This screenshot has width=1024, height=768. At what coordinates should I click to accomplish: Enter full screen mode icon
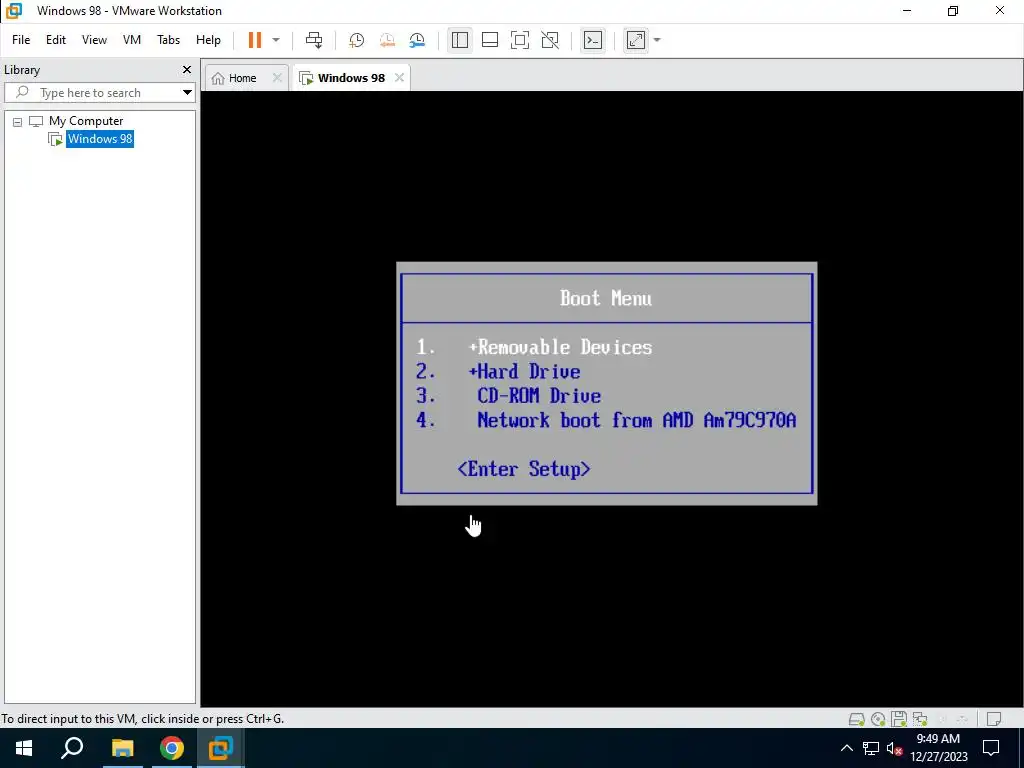pos(520,40)
